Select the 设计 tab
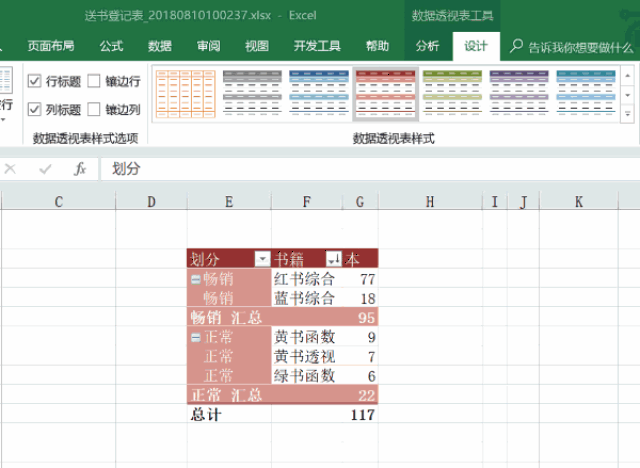The height and width of the screenshot is (468, 640). (x=476, y=46)
